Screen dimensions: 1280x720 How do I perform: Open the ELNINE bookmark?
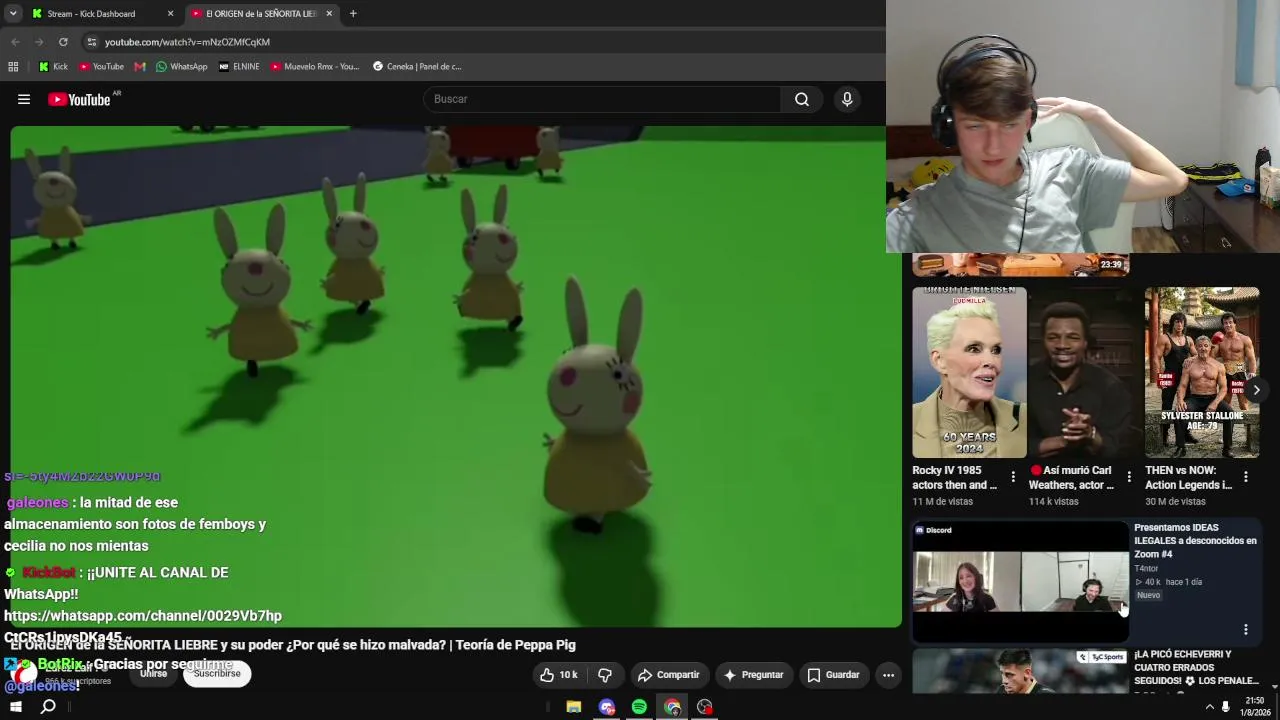coord(239,67)
